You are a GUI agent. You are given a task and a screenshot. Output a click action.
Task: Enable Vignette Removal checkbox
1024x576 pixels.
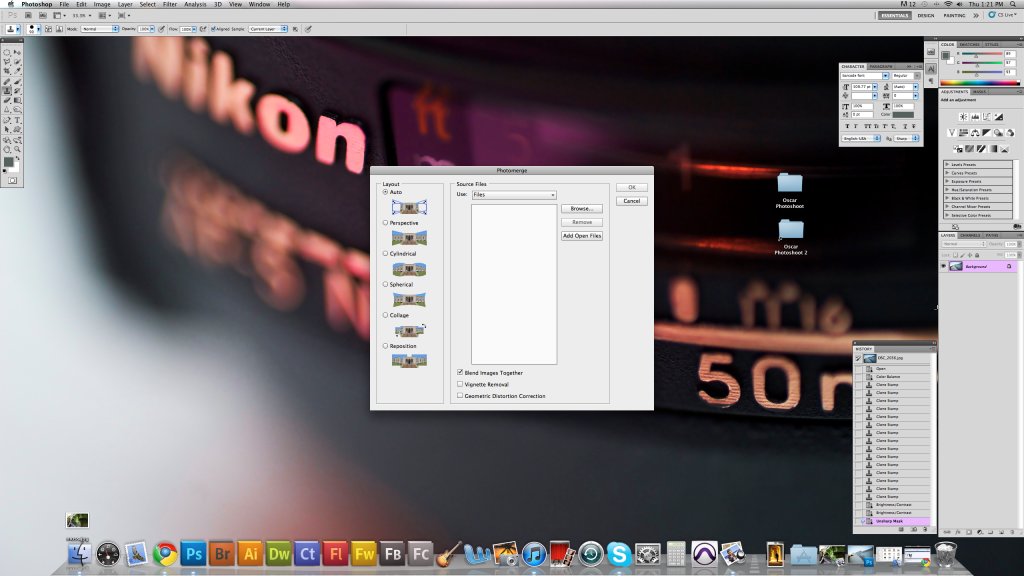pyautogui.click(x=460, y=384)
